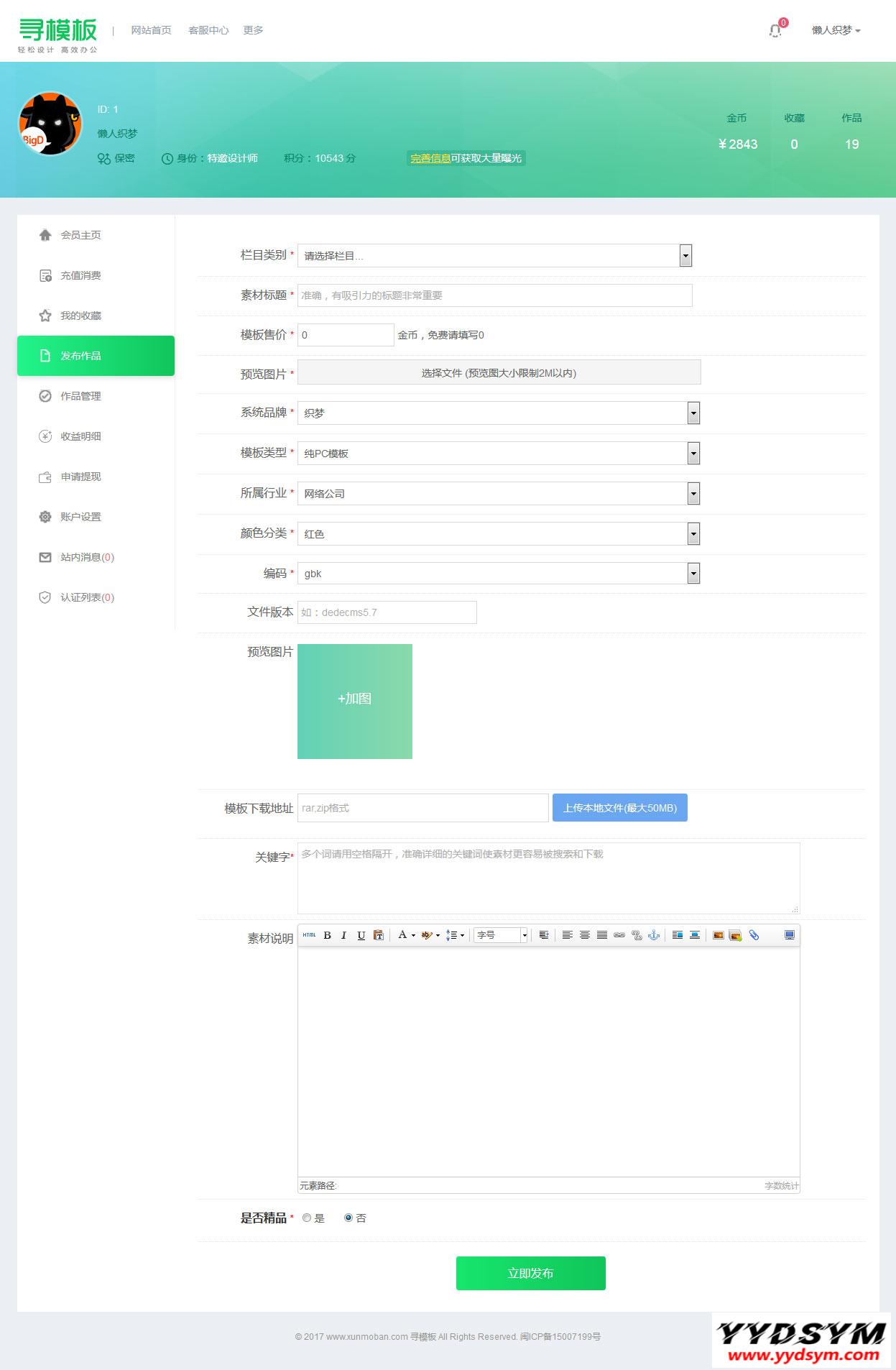Open the notification bell icon
This screenshot has height=1370, width=896.
[x=775, y=30]
